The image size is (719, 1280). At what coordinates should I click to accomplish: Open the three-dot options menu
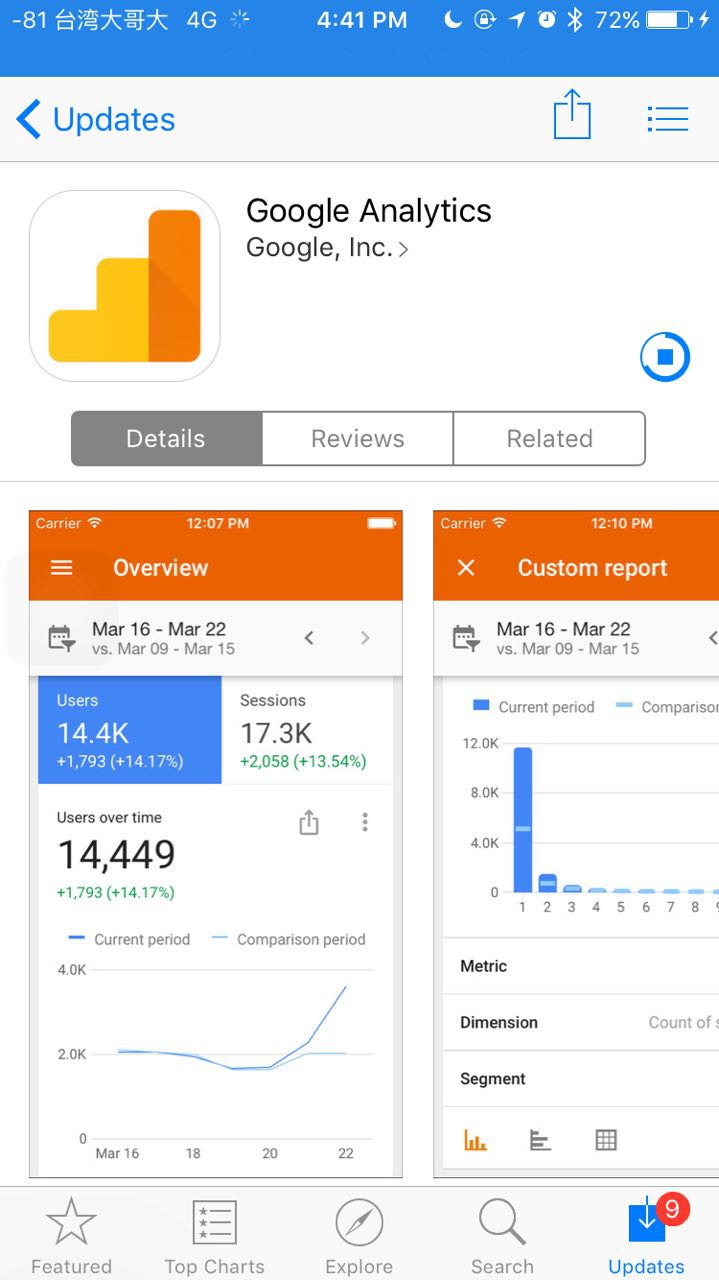pyautogui.click(x=365, y=822)
